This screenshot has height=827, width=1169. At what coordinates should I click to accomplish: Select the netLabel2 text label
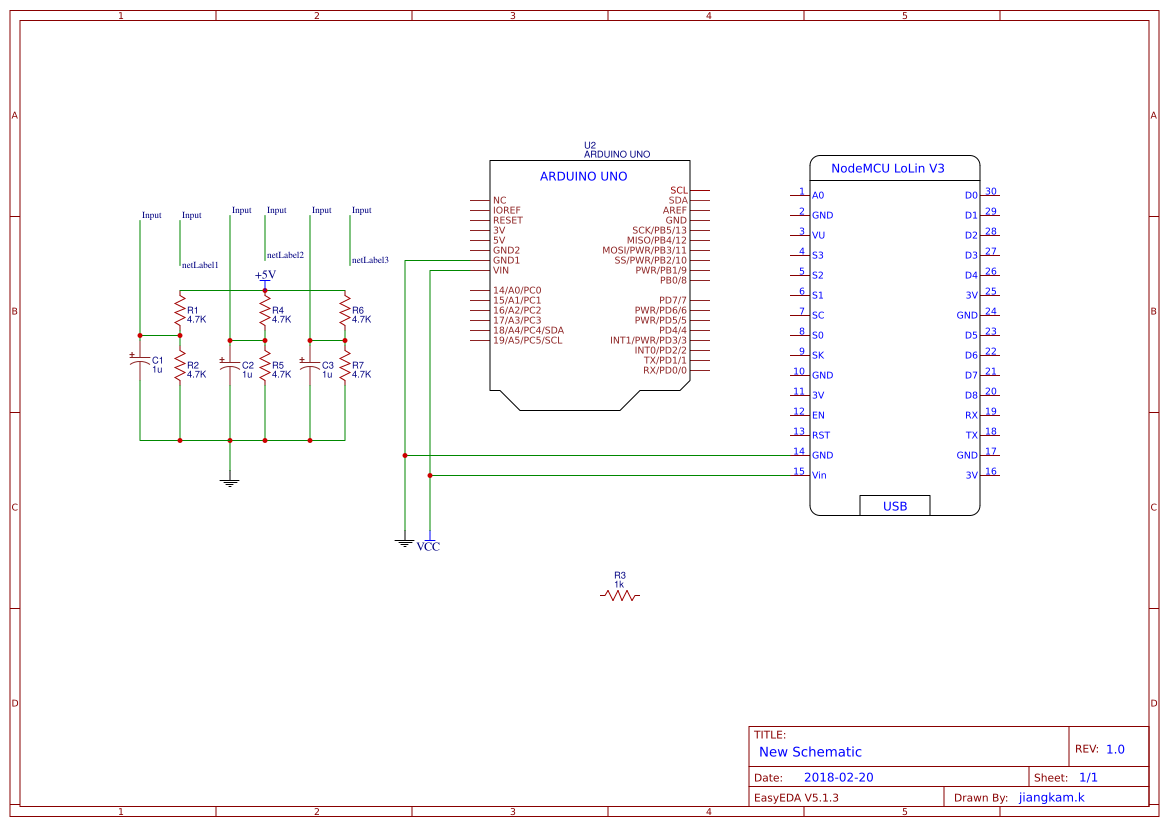pos(284,254)
